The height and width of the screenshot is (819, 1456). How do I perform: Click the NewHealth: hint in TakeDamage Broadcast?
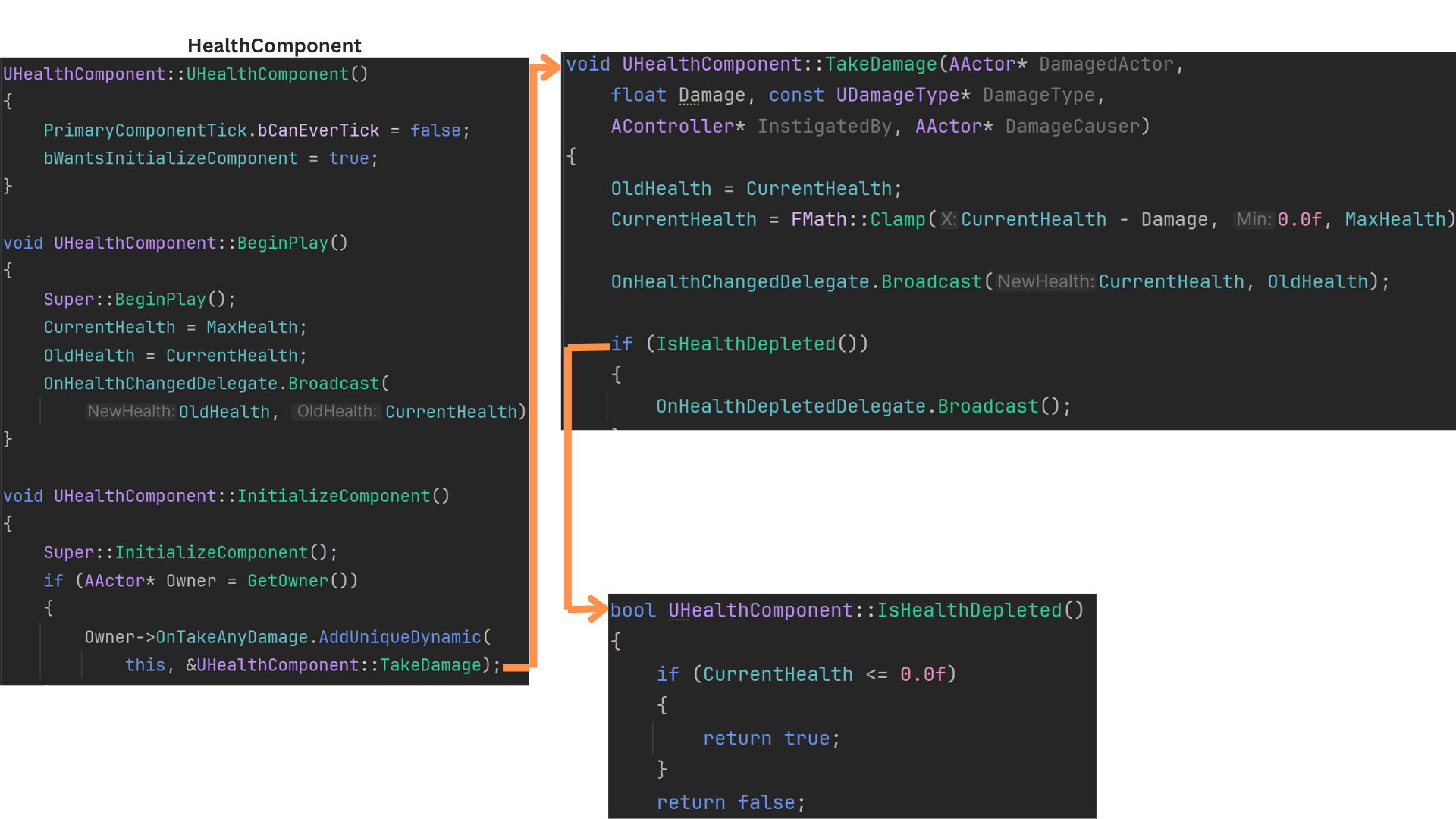point(1045,282)
